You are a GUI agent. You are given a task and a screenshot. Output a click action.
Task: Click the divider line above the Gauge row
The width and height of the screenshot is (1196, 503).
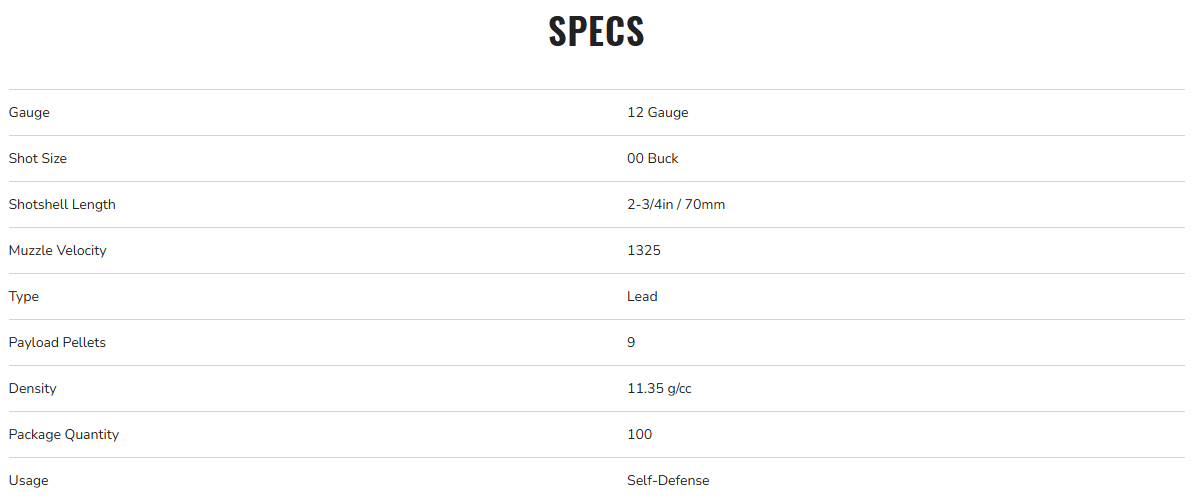pos(596,90)
